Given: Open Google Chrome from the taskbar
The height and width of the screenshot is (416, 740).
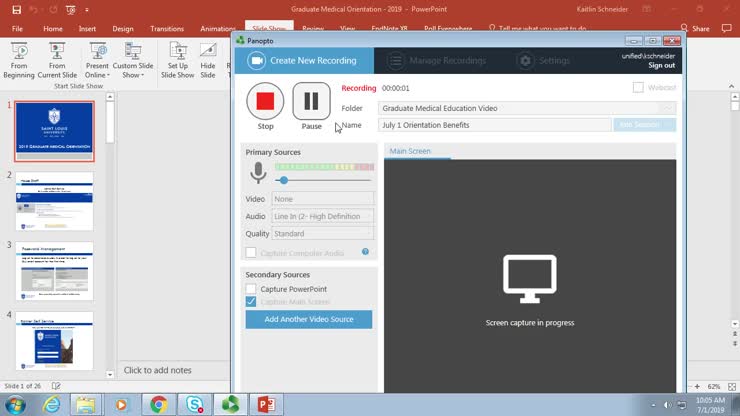Looking at the screenshot, I should pos(157,404).
